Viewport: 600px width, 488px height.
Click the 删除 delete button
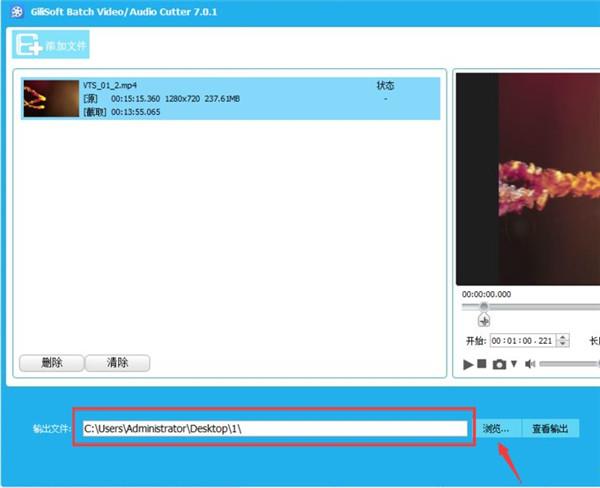coord(51,362)
